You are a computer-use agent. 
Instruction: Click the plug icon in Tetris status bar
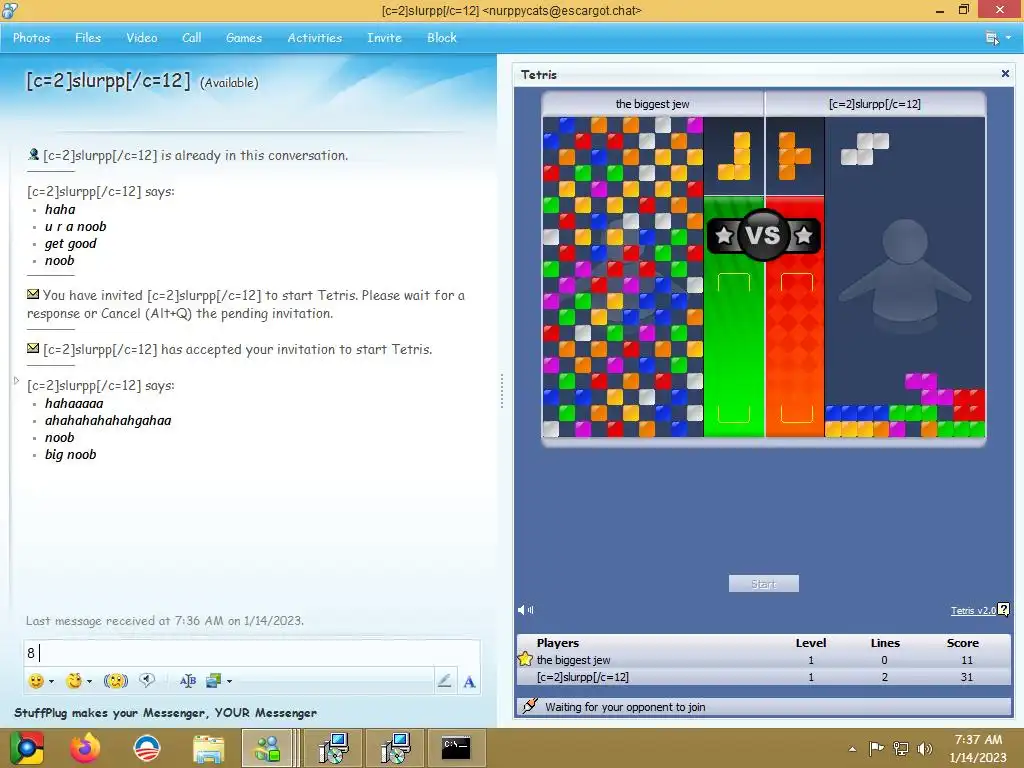click(x=530, y=706)
